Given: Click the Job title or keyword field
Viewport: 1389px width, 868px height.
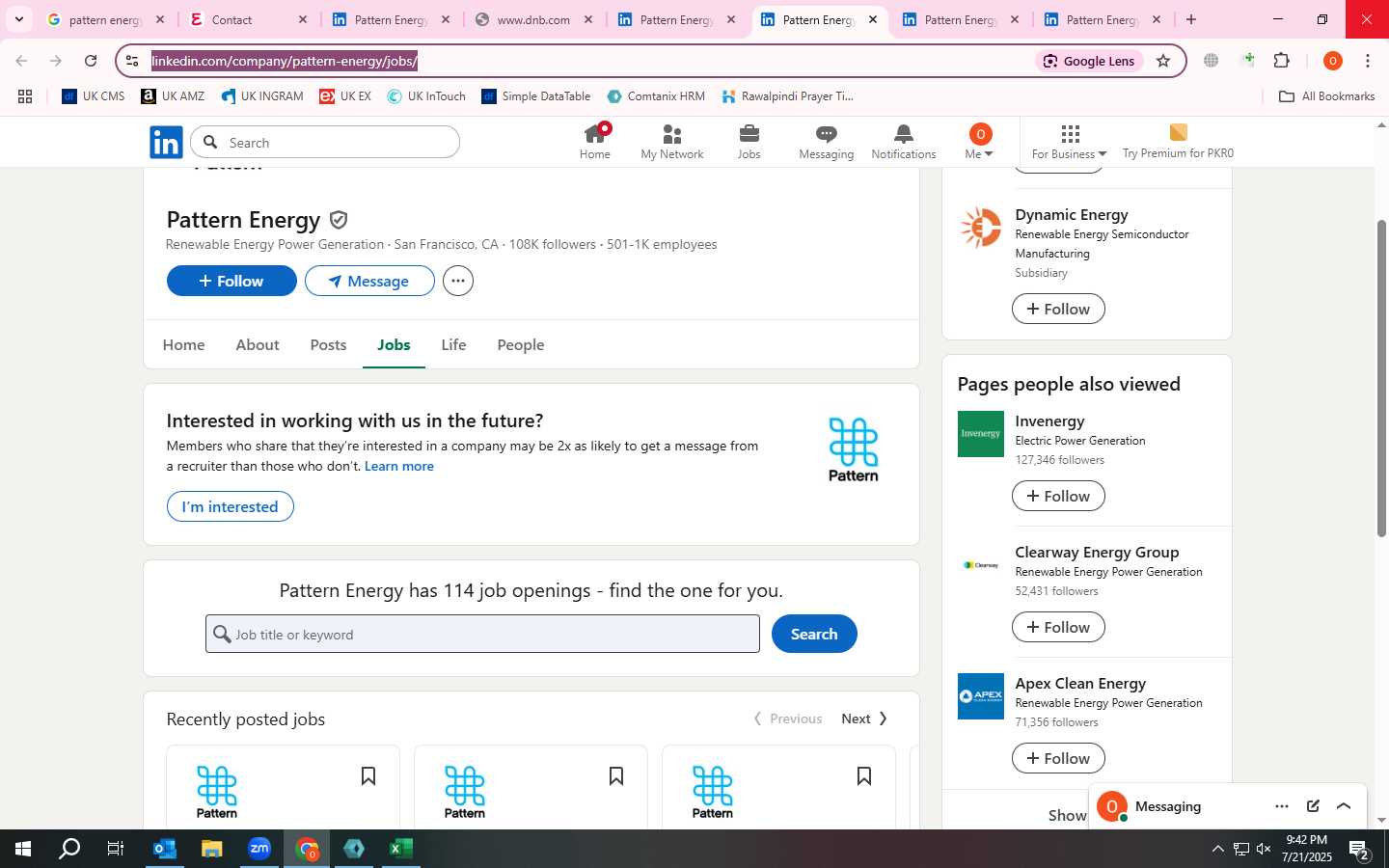Looking at the screenshot, I should [x=482, y=634].
